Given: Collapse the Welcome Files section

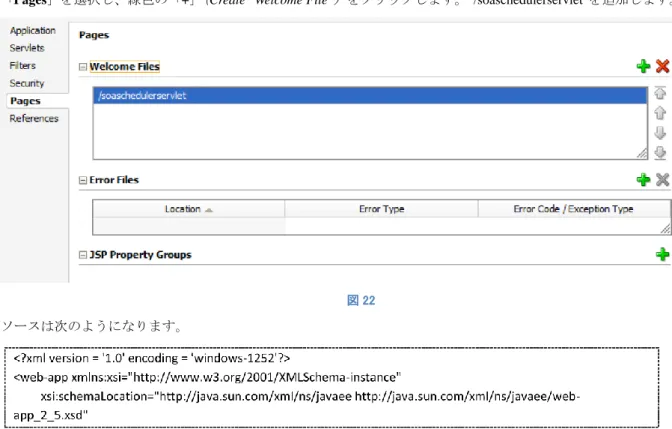Looking at the screenshot, I should point(83,67).
